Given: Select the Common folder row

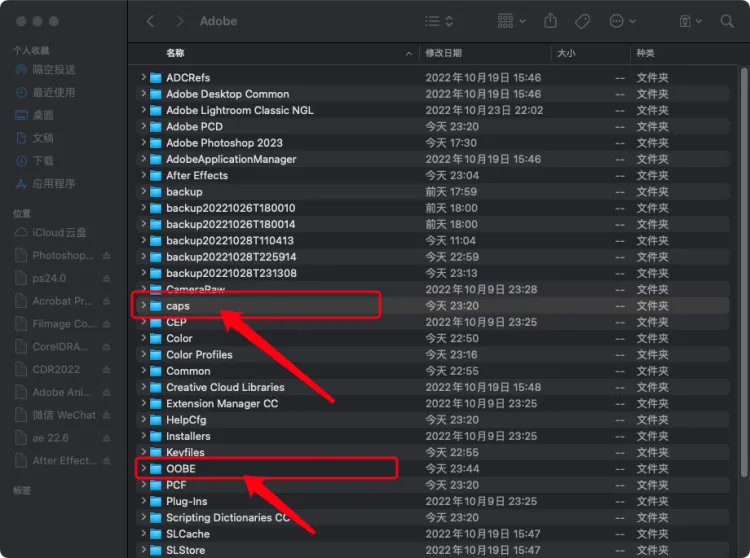Looking at the screenshot, I should tap(433, 371).
